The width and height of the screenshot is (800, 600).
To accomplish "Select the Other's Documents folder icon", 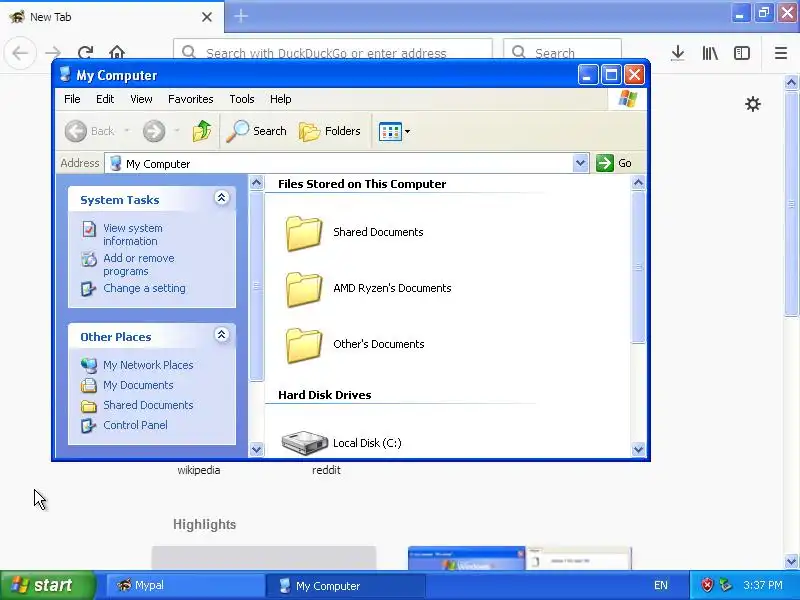I will [304, 345].
